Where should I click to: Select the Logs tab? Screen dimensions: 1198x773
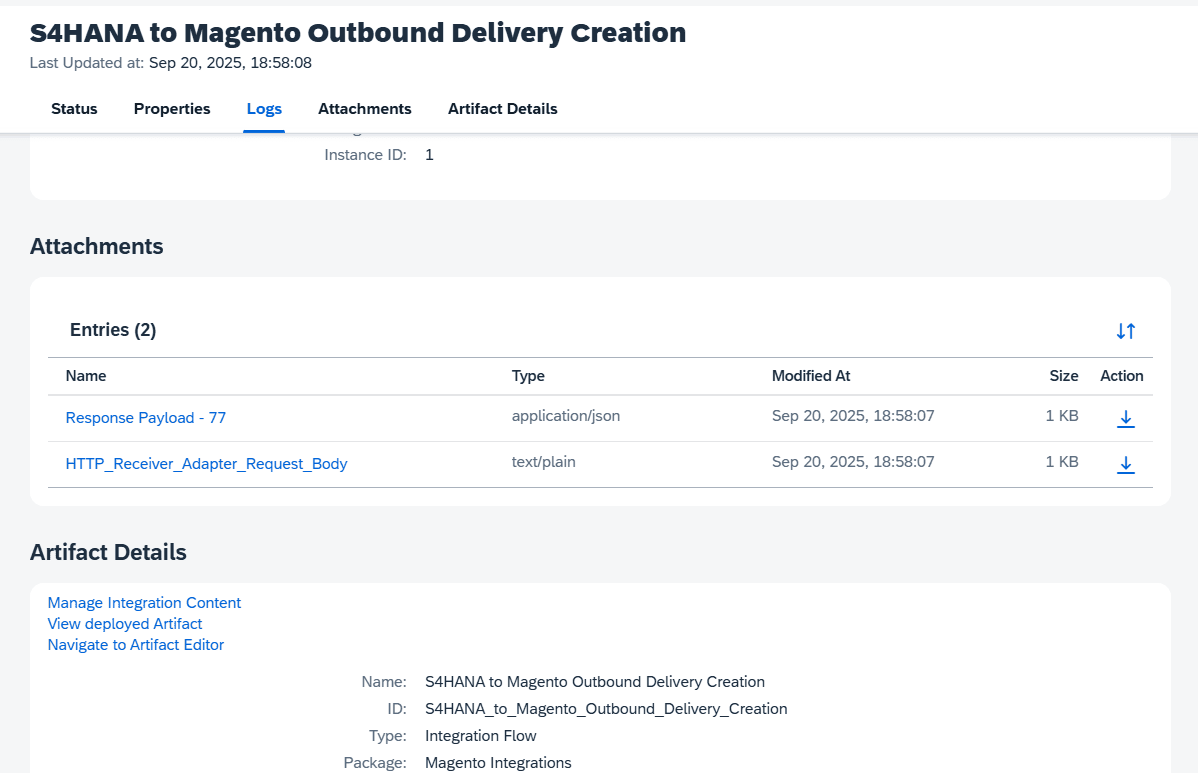click(x=264, y=109)
